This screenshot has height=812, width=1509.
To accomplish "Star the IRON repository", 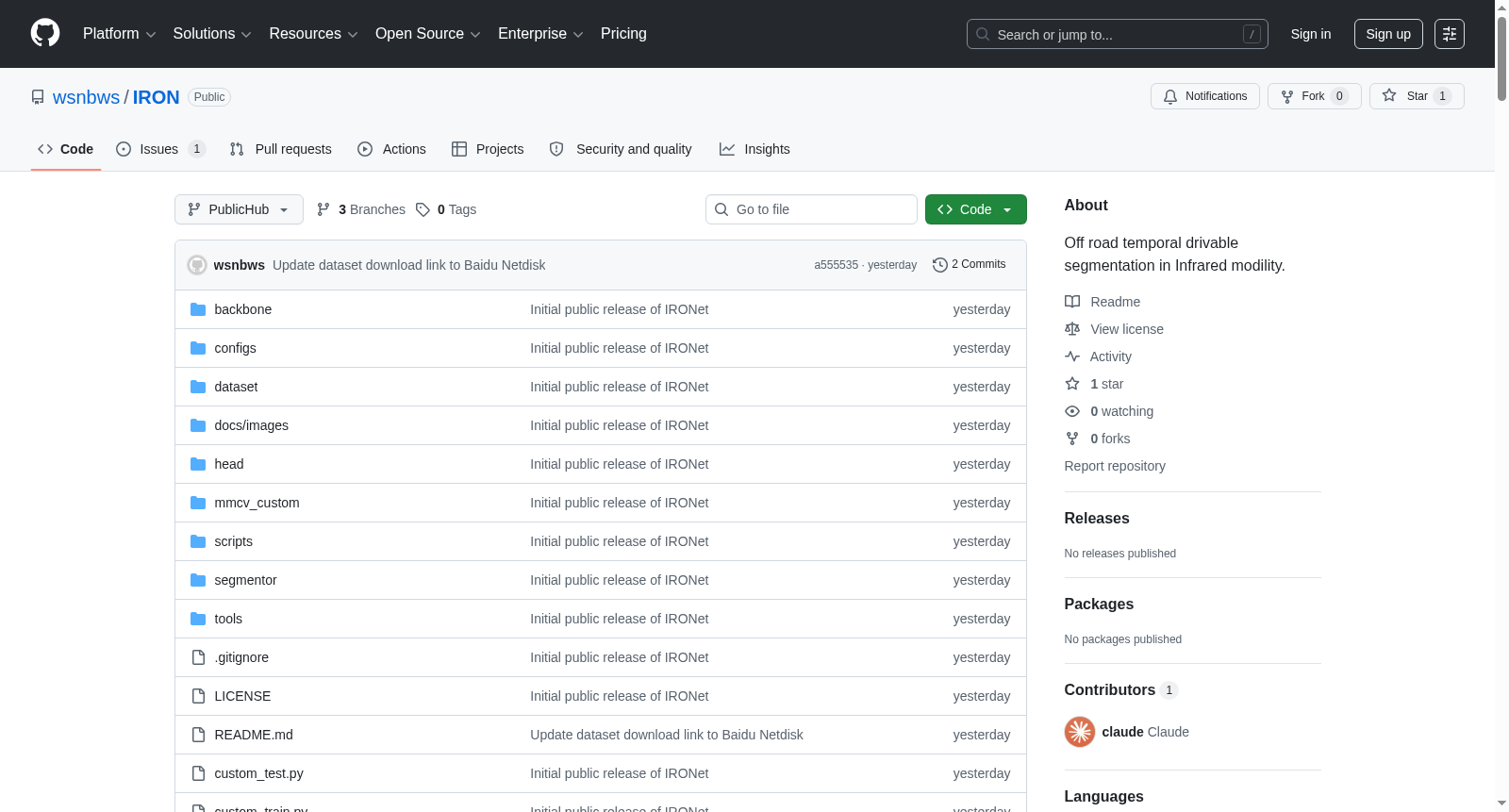I will (x=1417, y=96).
